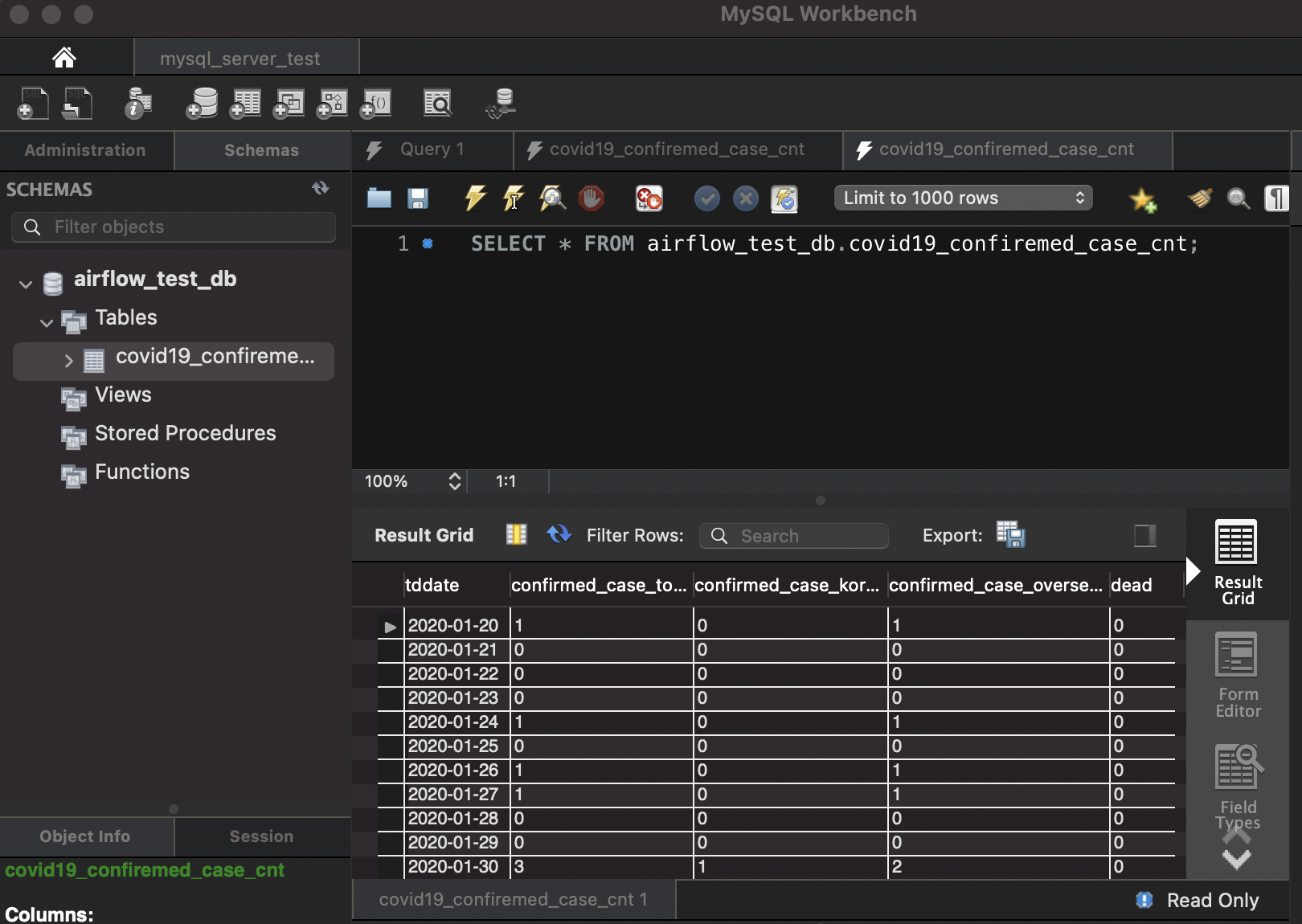Switch to Form Editor view
Viewport: 1302px width, 924px height.
pos(1238,677)
